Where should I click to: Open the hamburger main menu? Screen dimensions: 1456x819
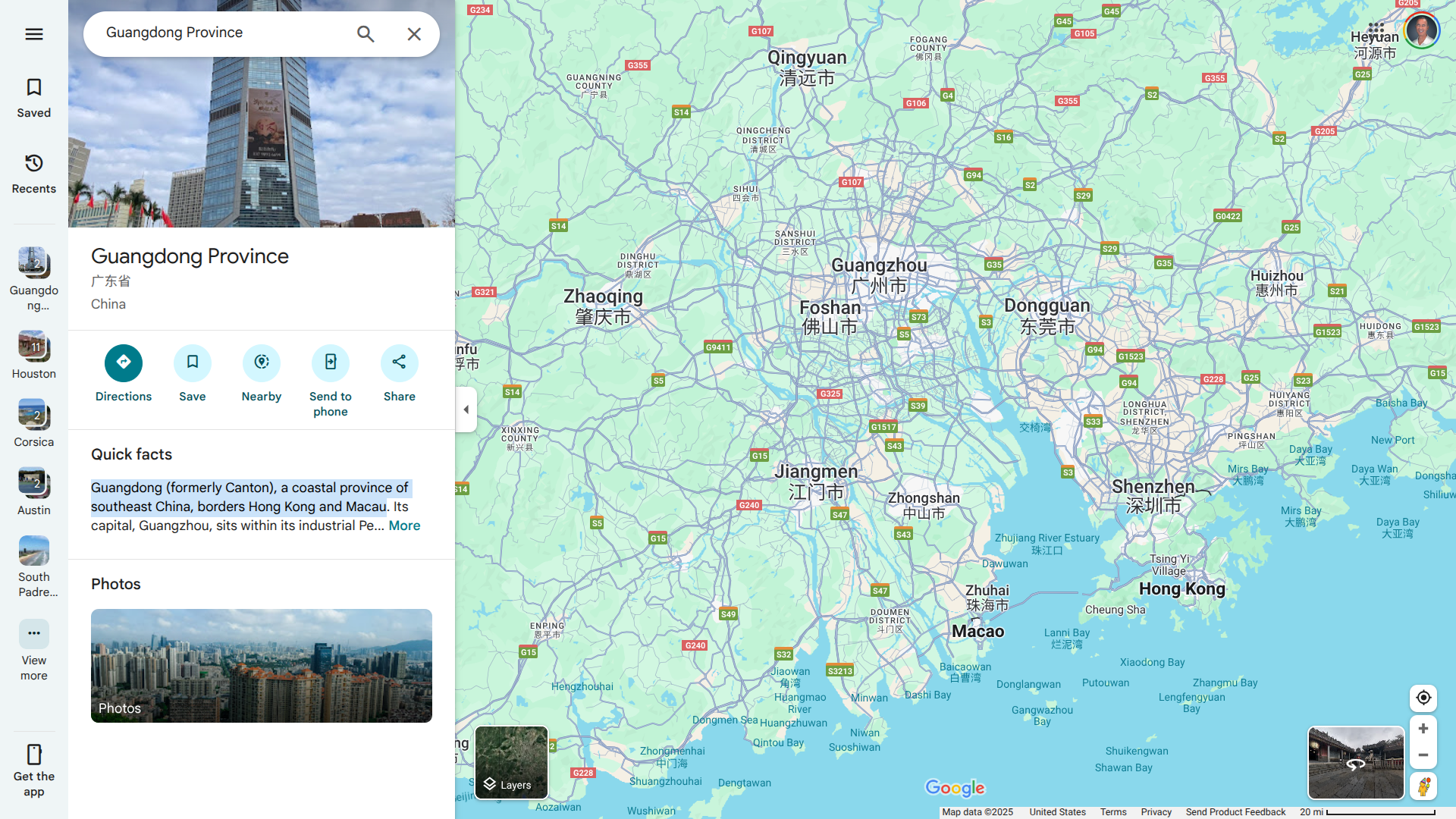[34, 34]
